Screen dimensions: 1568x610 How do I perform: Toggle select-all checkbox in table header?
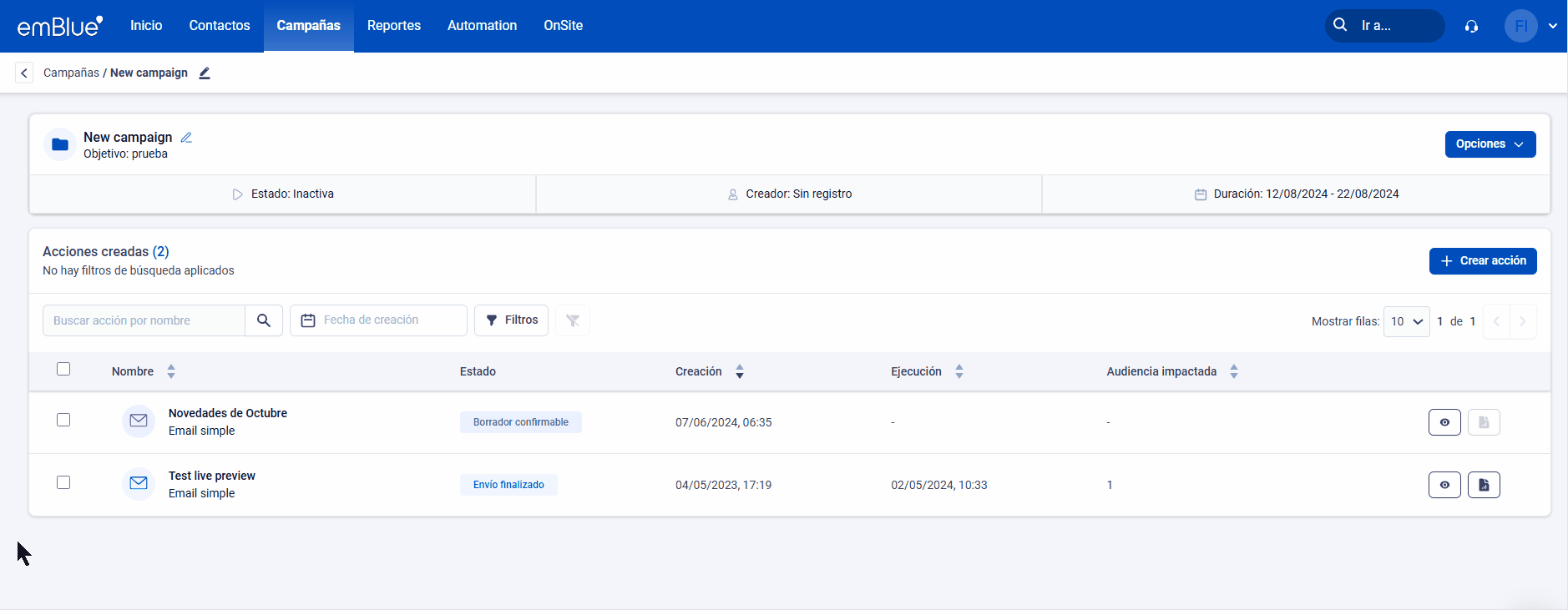coord(63,369)
